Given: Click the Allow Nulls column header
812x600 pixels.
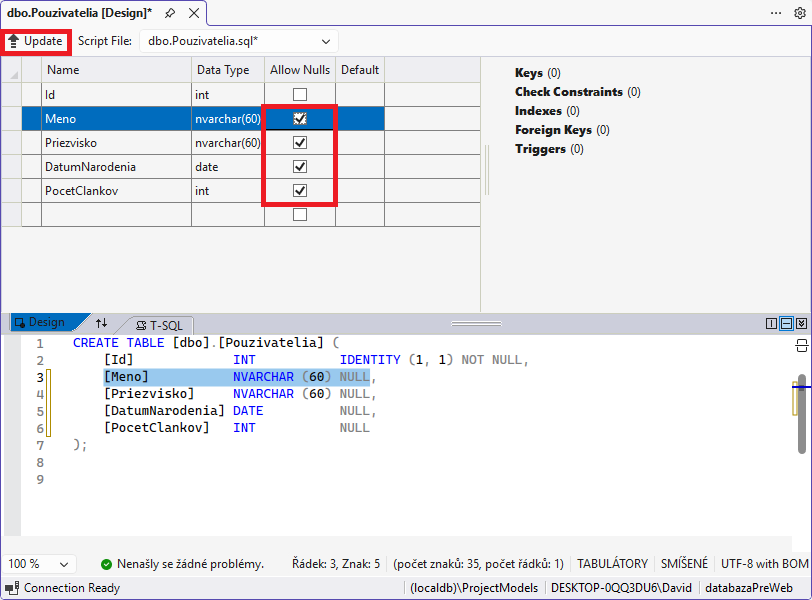Looking at the screenshot, I should tap(300, 70).
